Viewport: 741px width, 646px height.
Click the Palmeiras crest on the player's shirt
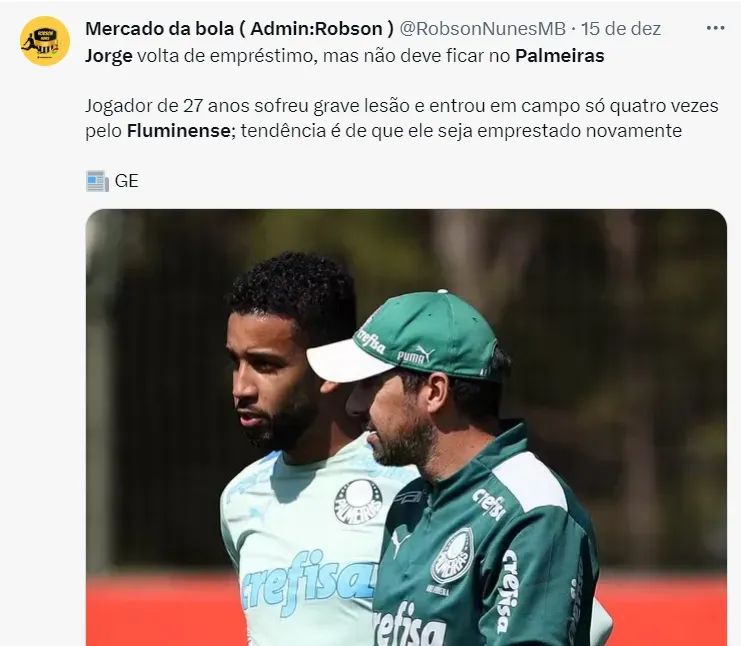(x=358, y=502)
